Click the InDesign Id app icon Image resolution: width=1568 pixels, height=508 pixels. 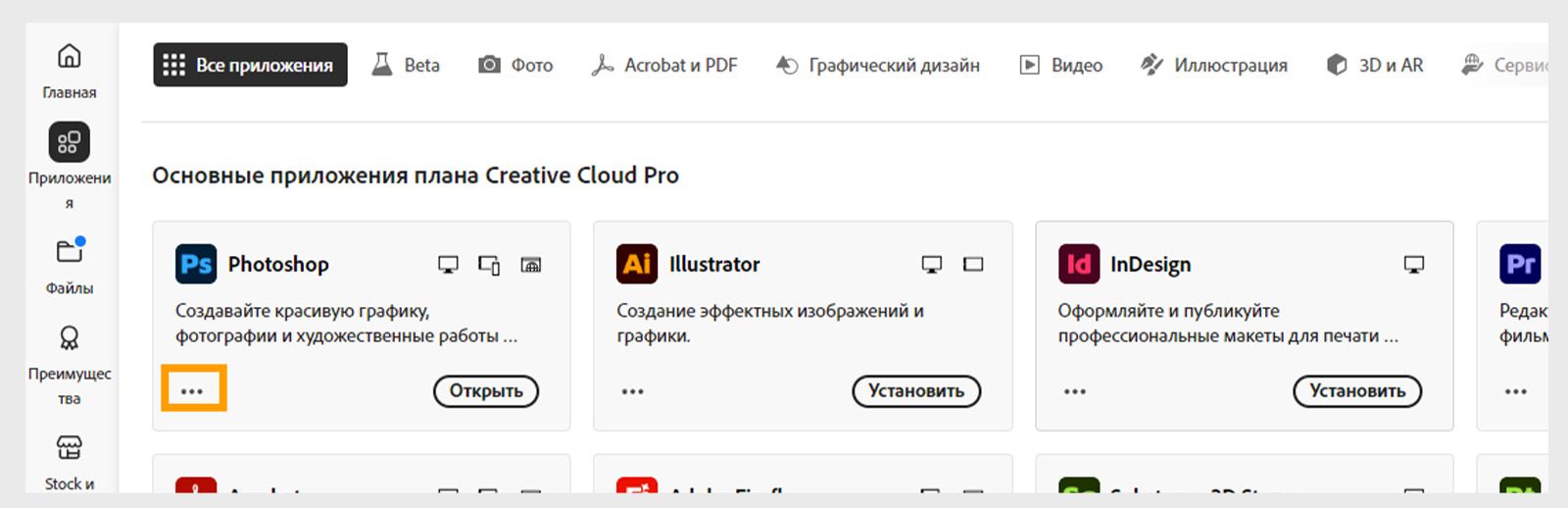1079,264
